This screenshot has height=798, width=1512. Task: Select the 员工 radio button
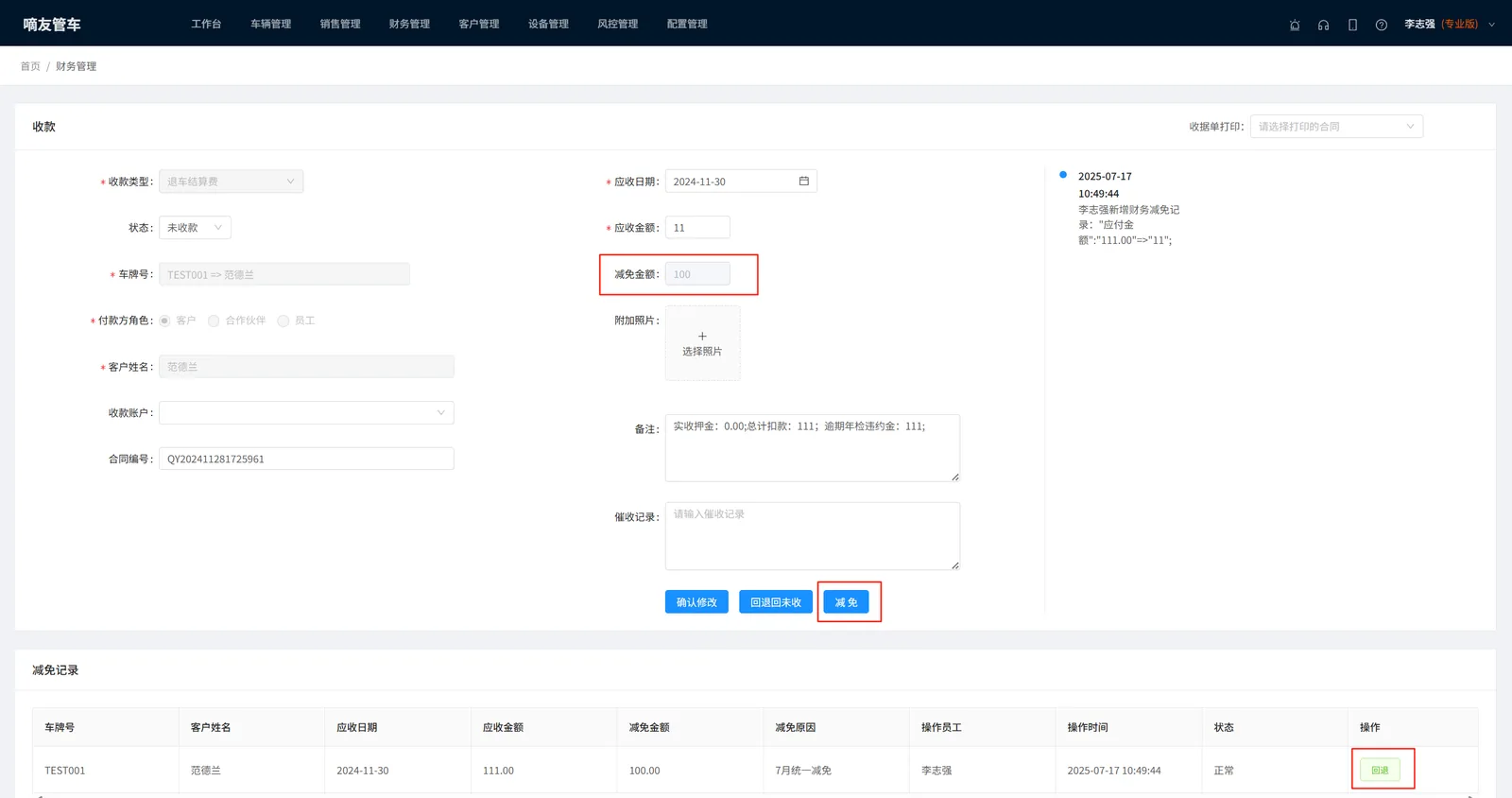283,321
